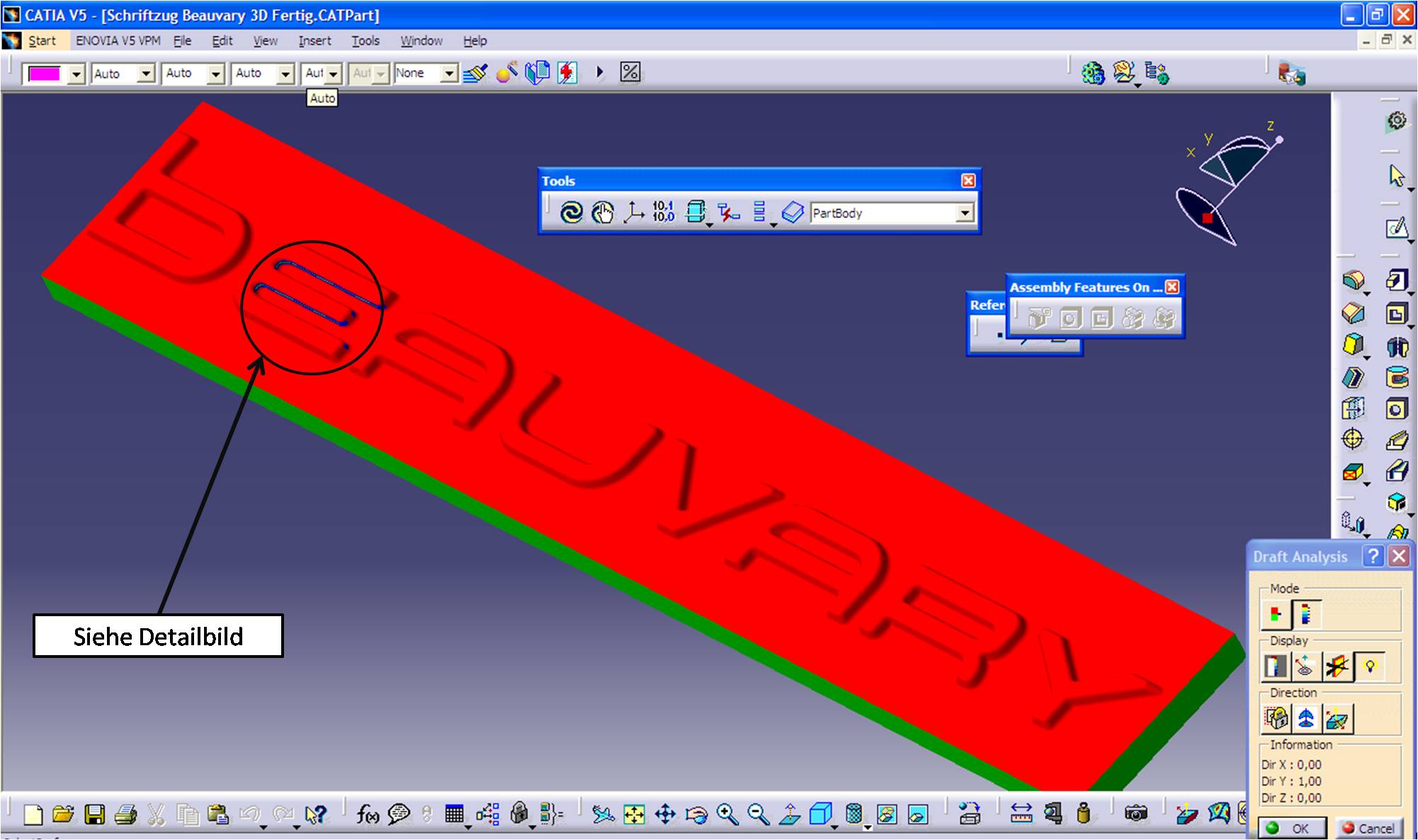
Task: Select the Pan four-arrow icon
Action: pyautogui.click(x=665, y=815)
